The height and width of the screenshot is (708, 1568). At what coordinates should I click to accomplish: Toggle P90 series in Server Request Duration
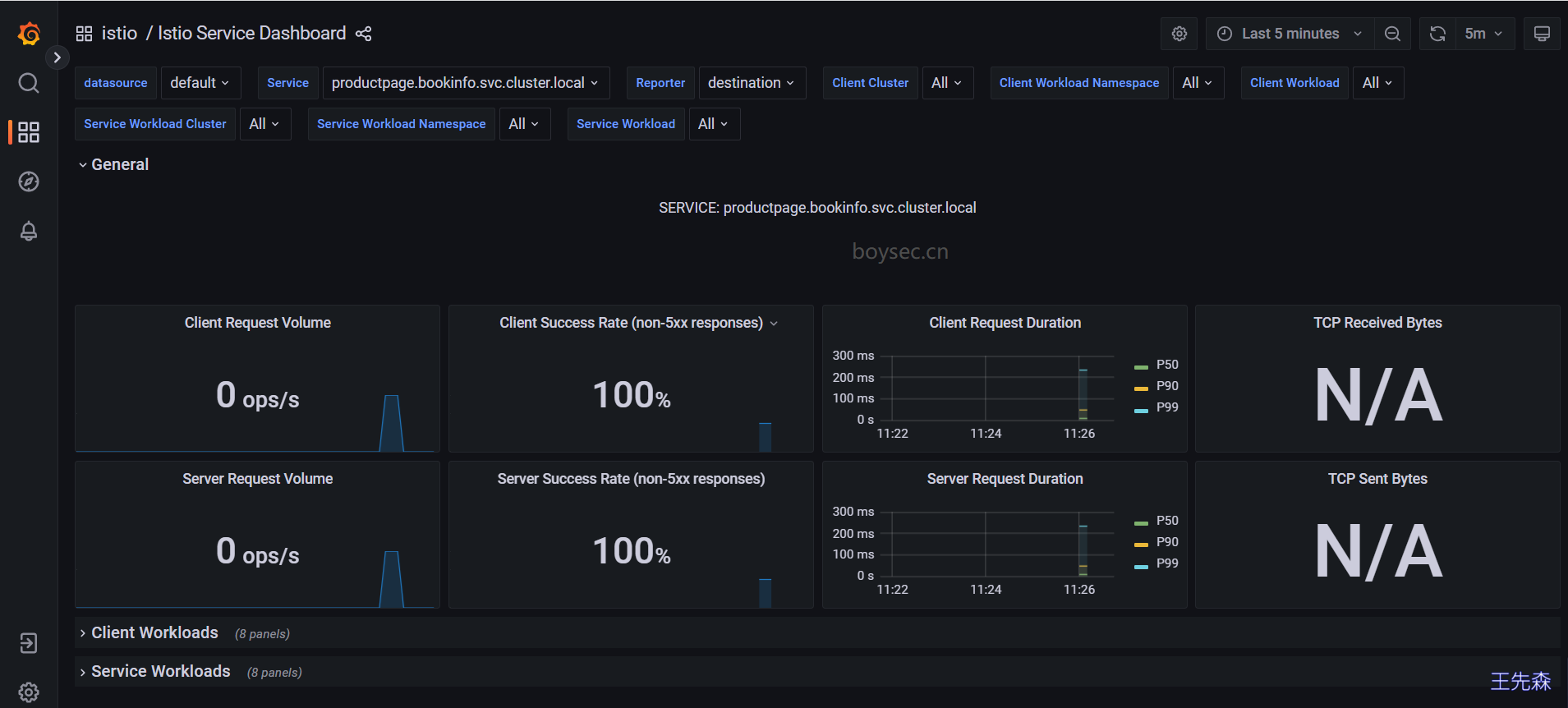click(x=1167, y=542)
